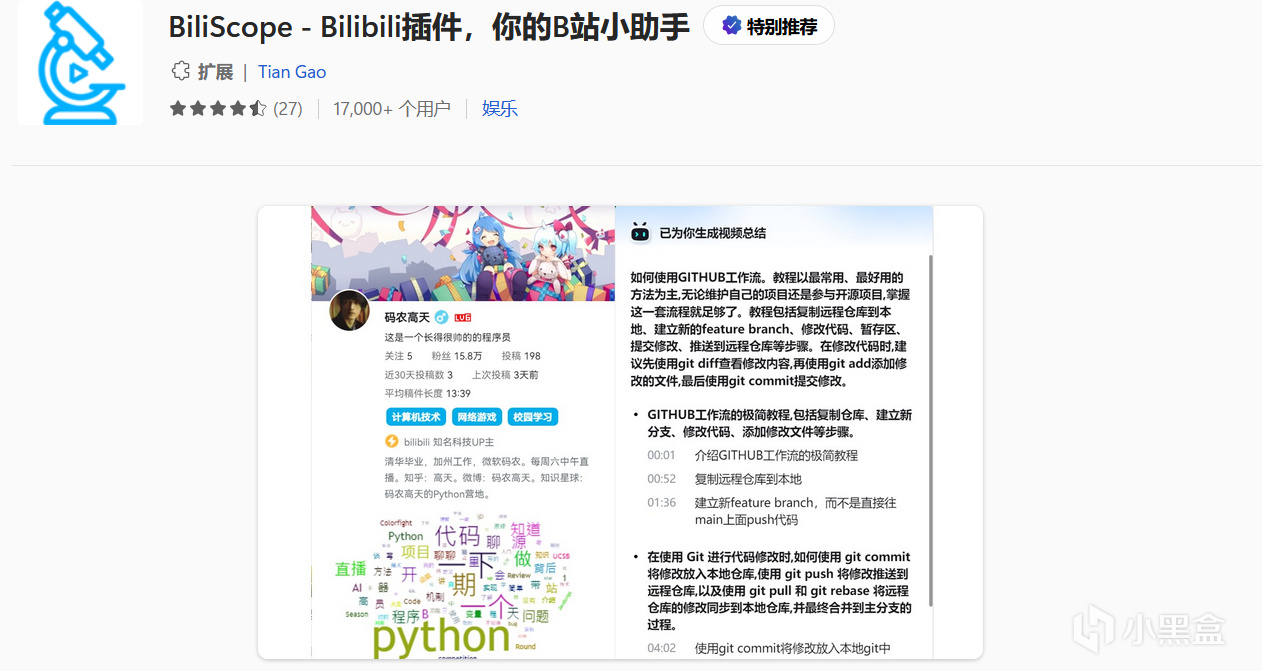Screen dimensions: 1262x671
Task: Click the summary panel vertical scrollbar
Action: click(931, 430)
